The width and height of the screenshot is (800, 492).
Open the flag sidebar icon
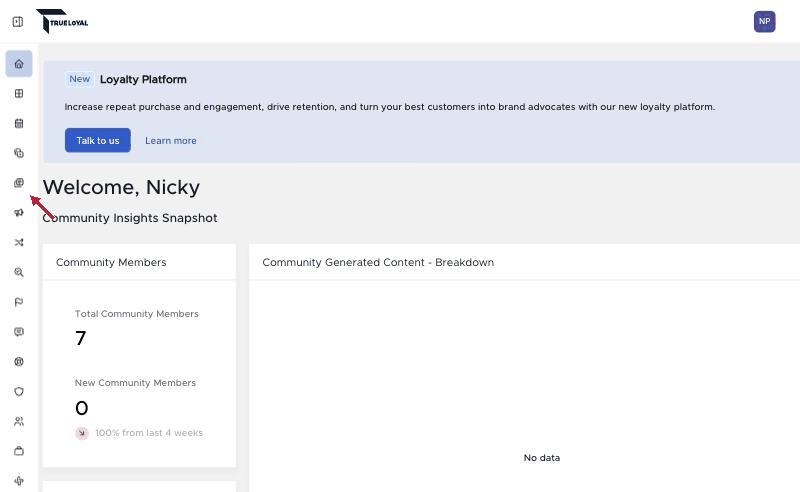(x=19, y=302)
